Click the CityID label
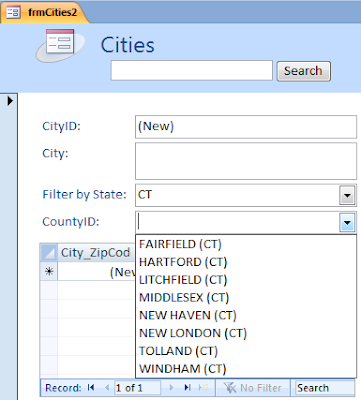The image size is (361, 400). [62, 126]
